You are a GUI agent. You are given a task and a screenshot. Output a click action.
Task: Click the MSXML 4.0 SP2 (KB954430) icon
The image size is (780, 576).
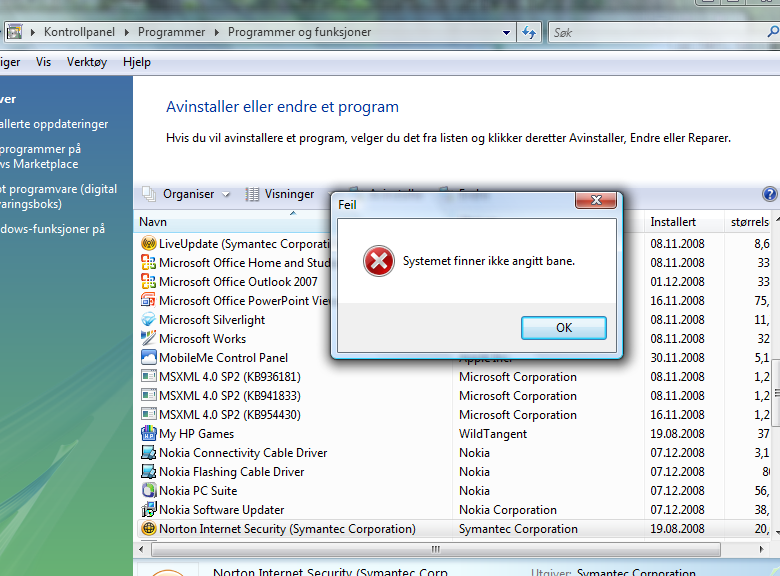(x=148, y=414)
